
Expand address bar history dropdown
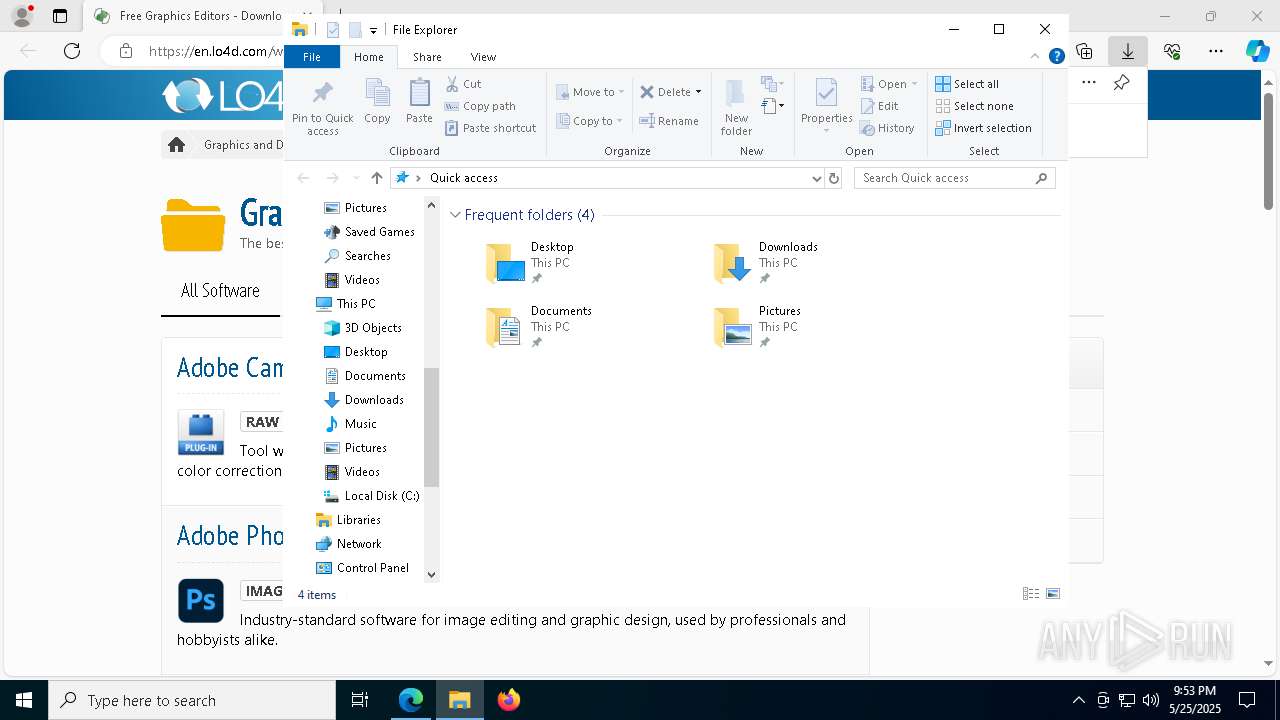click(817, 178)
